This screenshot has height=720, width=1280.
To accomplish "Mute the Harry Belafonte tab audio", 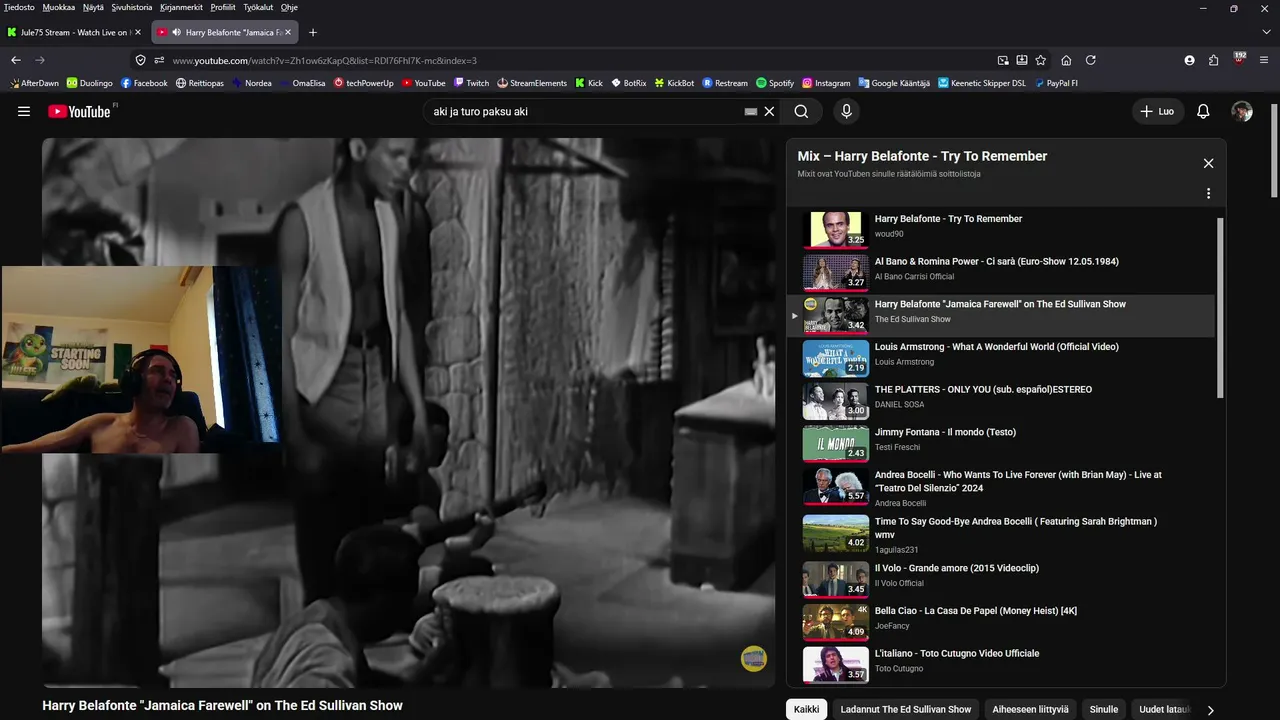I will coord(176,32).
